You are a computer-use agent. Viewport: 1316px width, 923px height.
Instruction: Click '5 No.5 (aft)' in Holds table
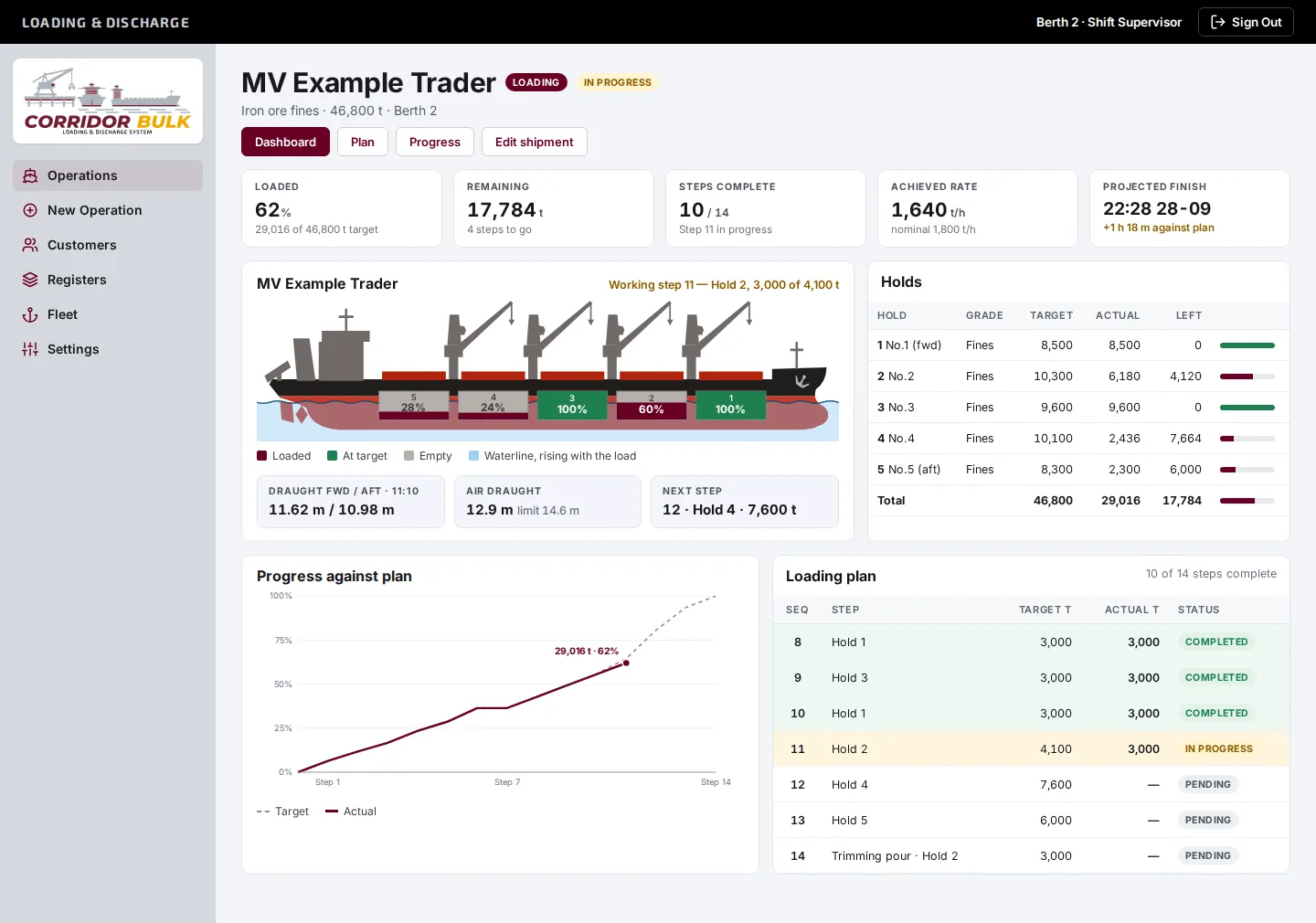pyautogui.click(x=909, y=470)
